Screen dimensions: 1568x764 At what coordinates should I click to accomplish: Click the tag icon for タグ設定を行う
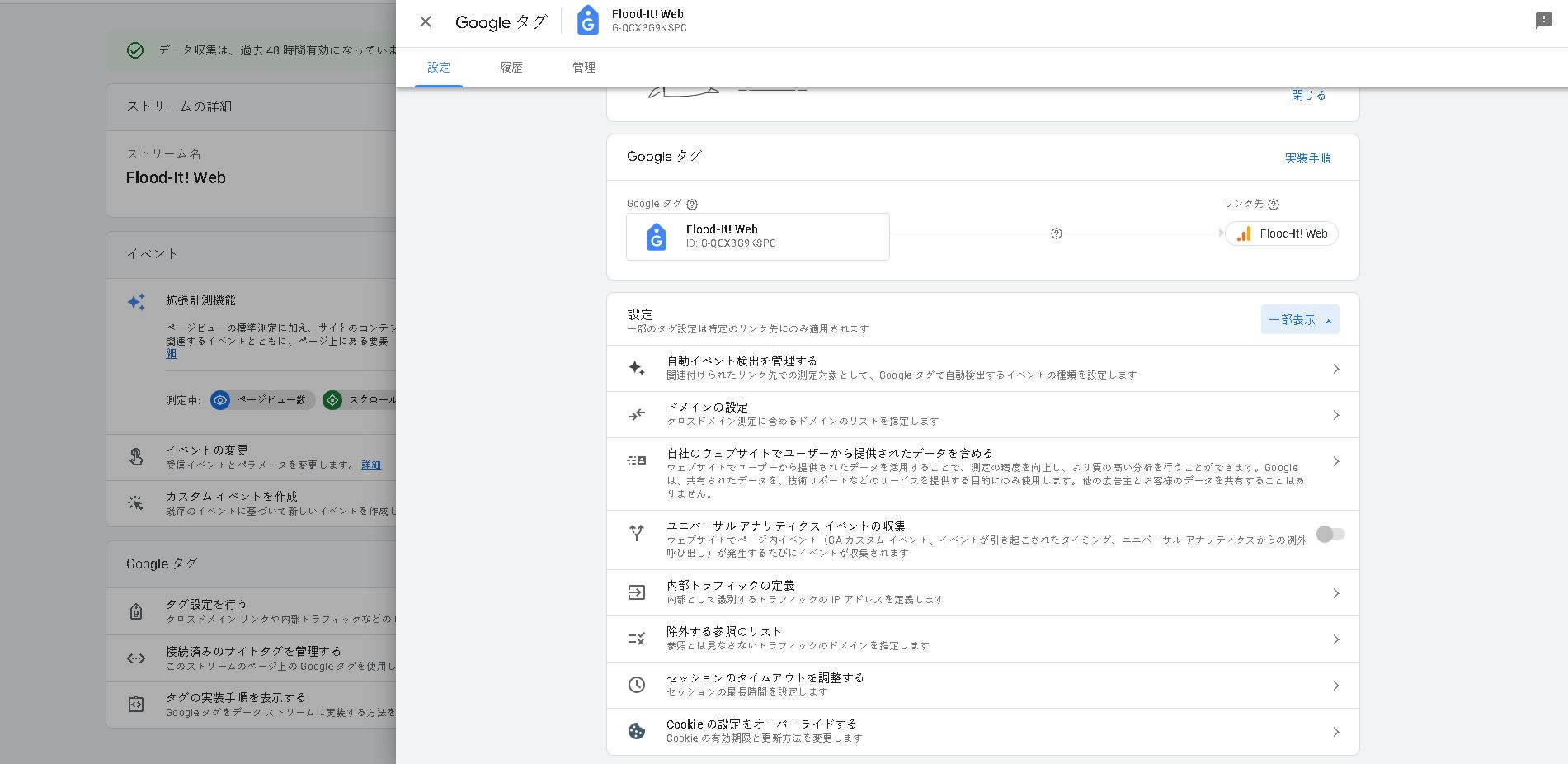136,611
